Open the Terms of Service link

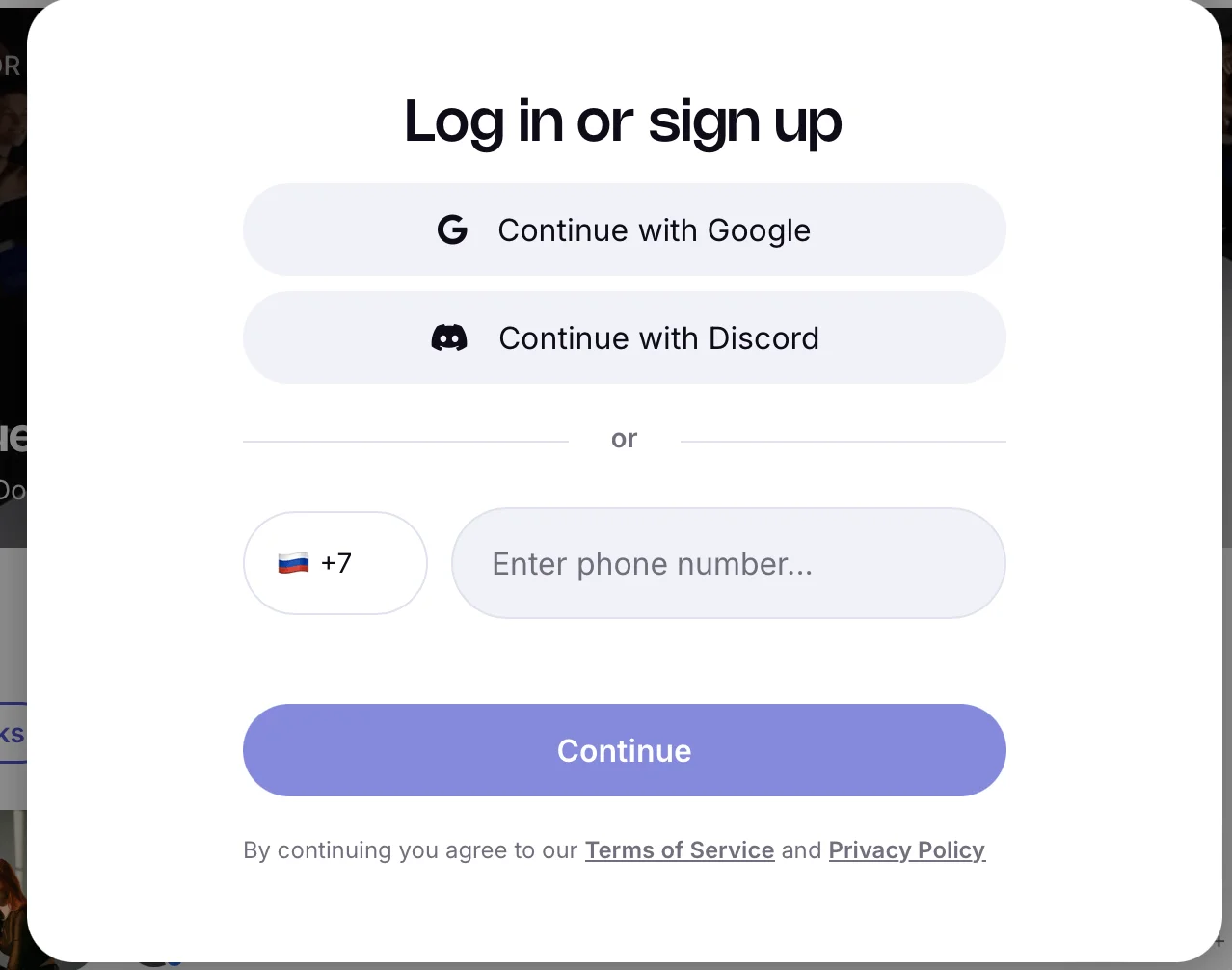(680, 850)
